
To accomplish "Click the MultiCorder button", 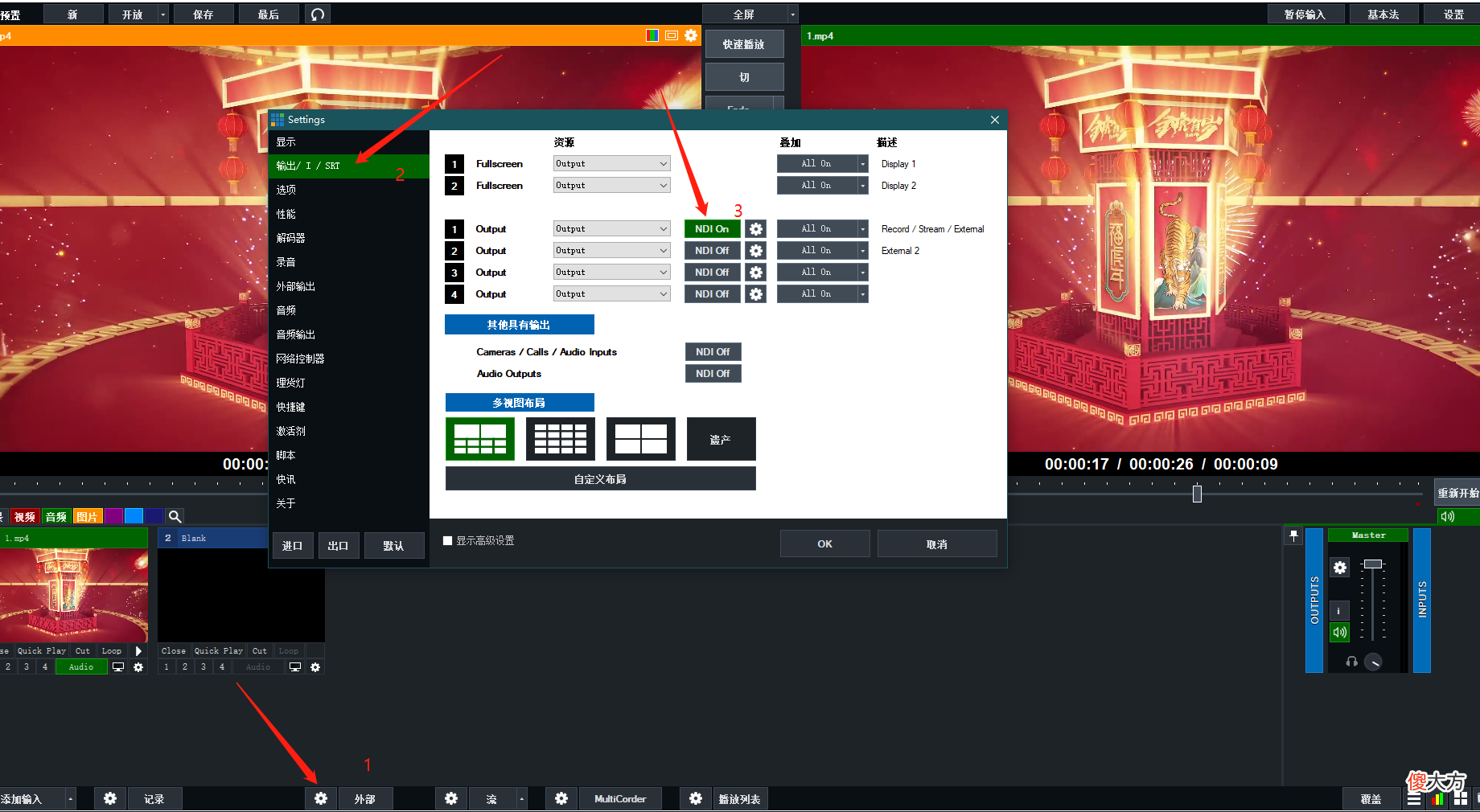I will pos(620,798).
